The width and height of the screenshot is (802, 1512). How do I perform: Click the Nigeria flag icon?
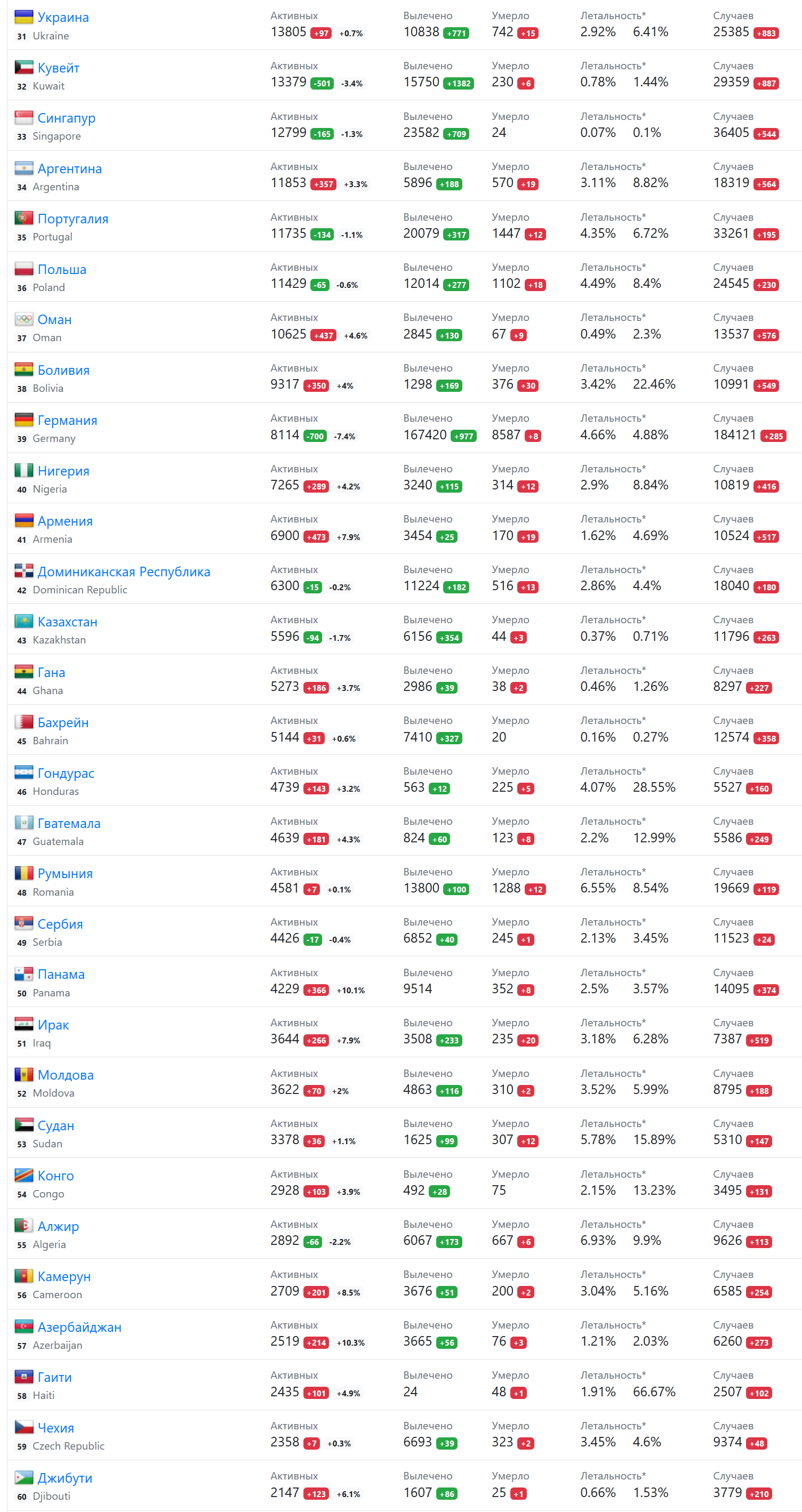coord(23,470)
